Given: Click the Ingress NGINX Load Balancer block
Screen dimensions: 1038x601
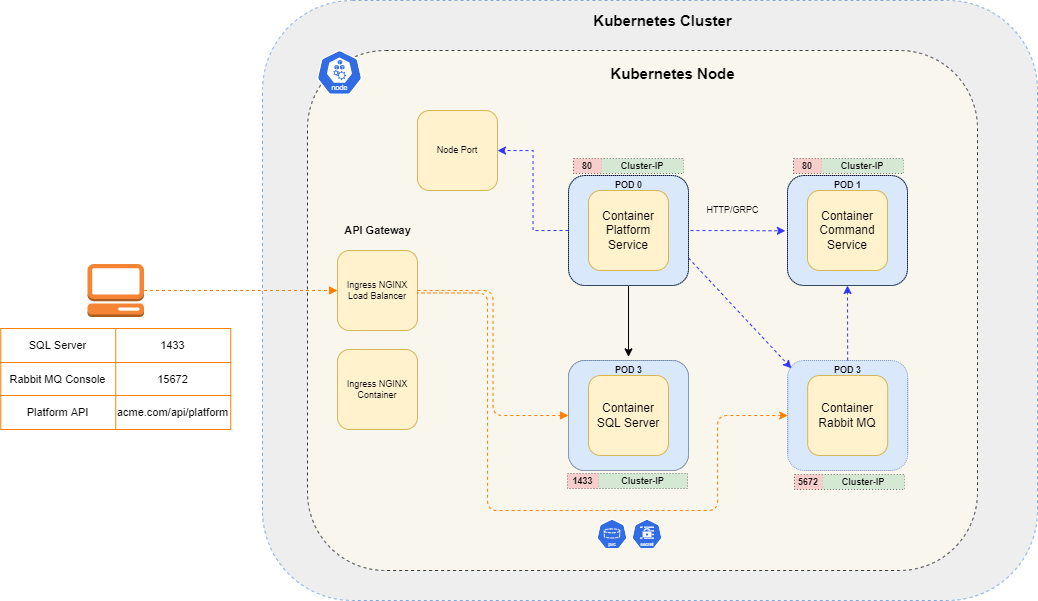Looking at the screenshot, I should [x=377, y=289].
